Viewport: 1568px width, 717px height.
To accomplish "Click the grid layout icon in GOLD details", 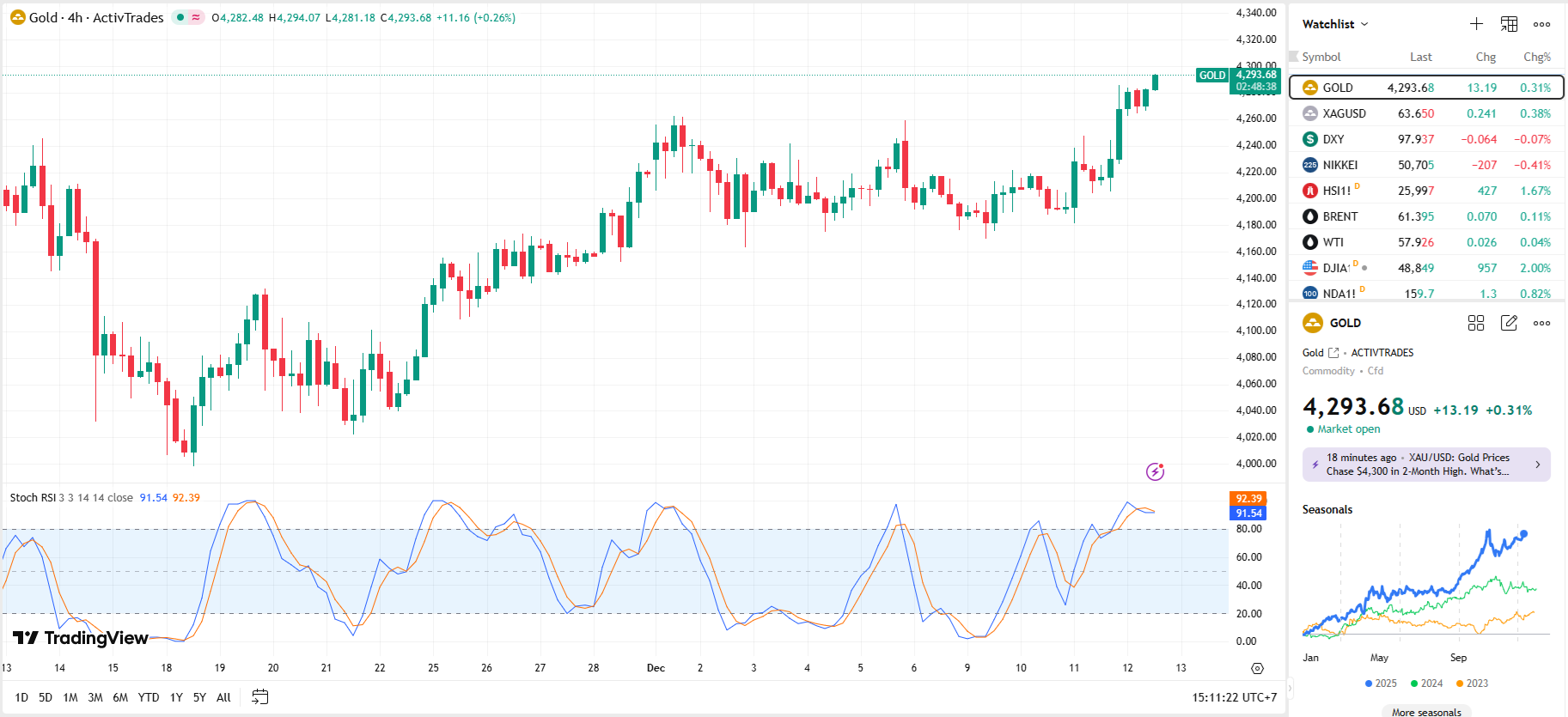I will click(x=1476, y=323).
